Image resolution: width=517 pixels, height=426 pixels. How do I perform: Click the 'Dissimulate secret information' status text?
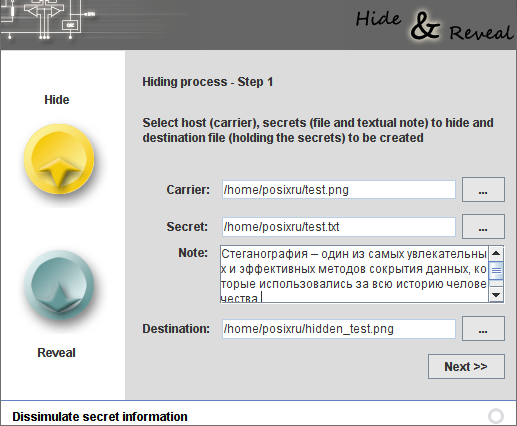tap(100, 417)
